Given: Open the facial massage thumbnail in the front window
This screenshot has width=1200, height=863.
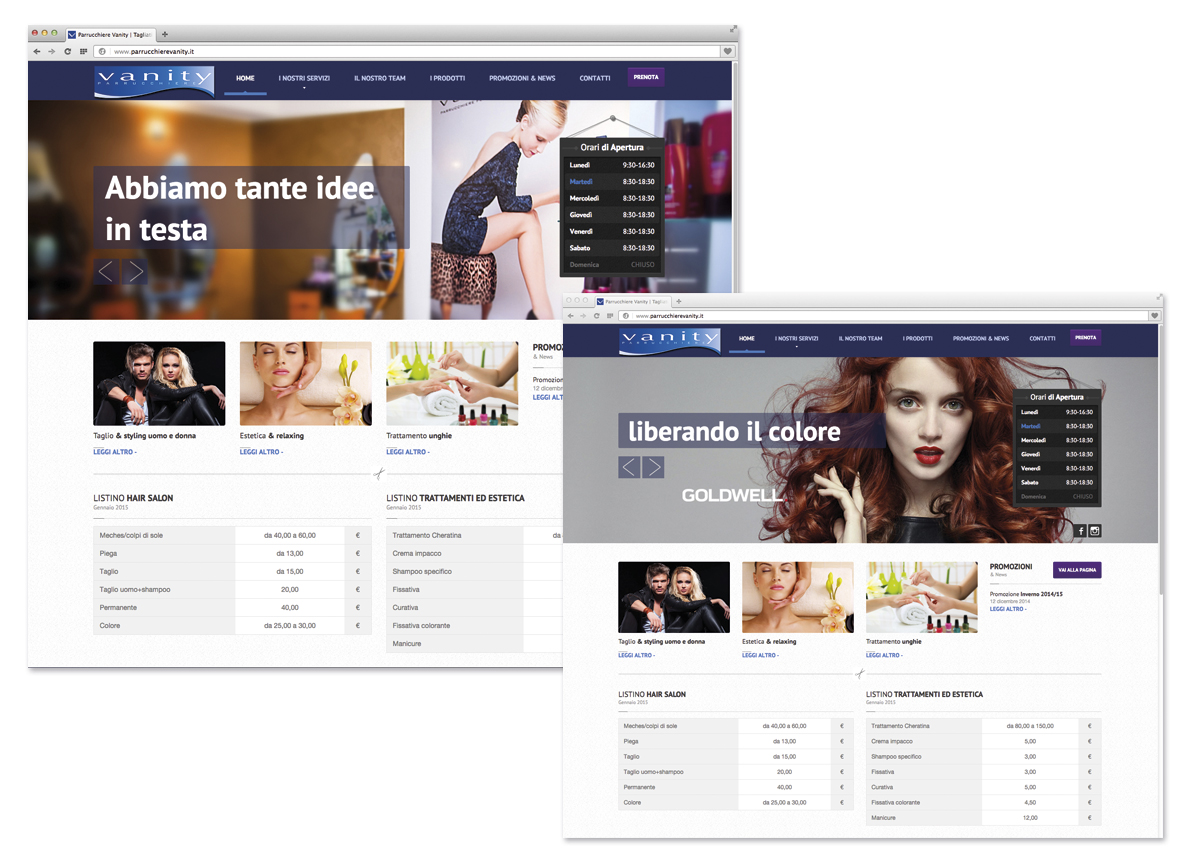Looking at the screenshot, I should pos(798,597).
